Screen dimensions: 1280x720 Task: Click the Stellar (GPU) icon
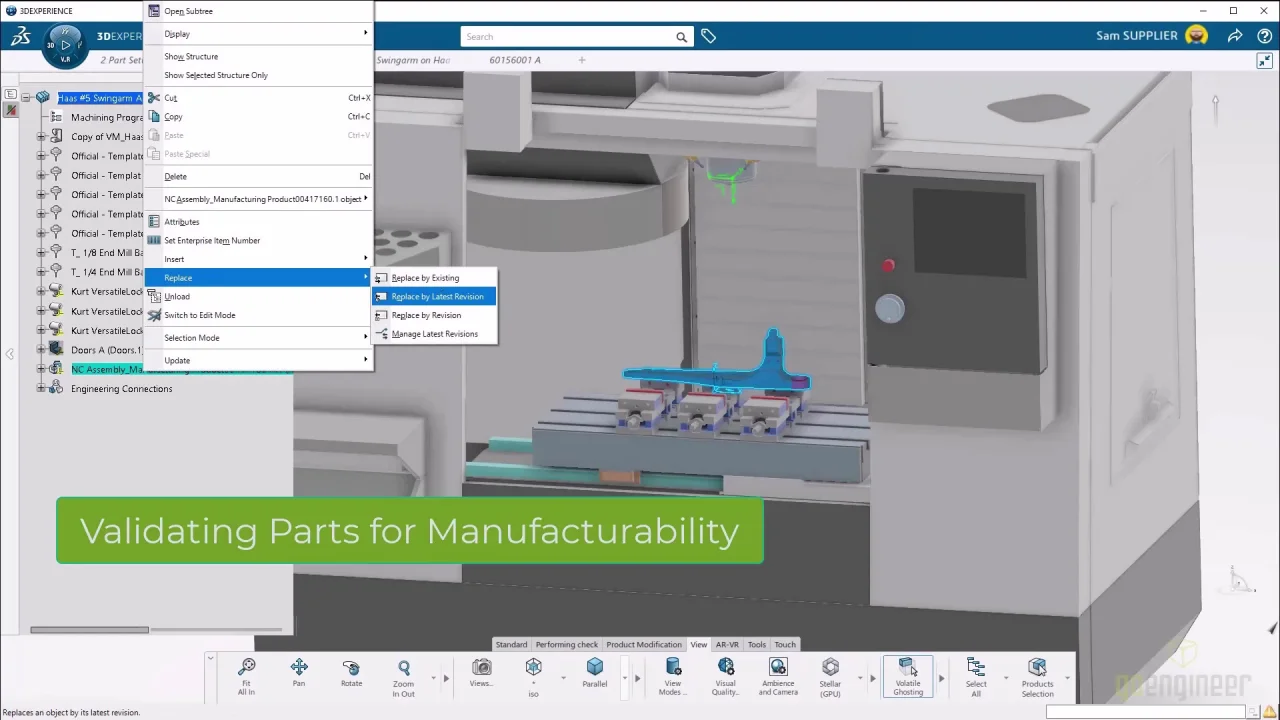tap(830, 668)
